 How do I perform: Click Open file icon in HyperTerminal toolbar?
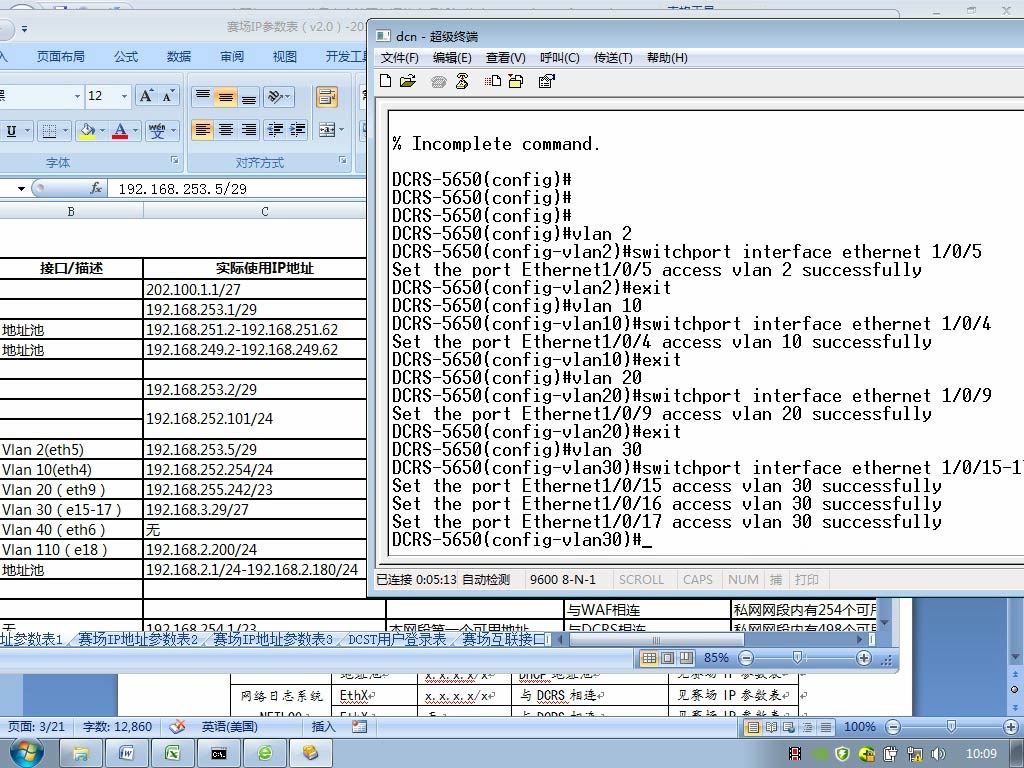(x=408, y=81)
